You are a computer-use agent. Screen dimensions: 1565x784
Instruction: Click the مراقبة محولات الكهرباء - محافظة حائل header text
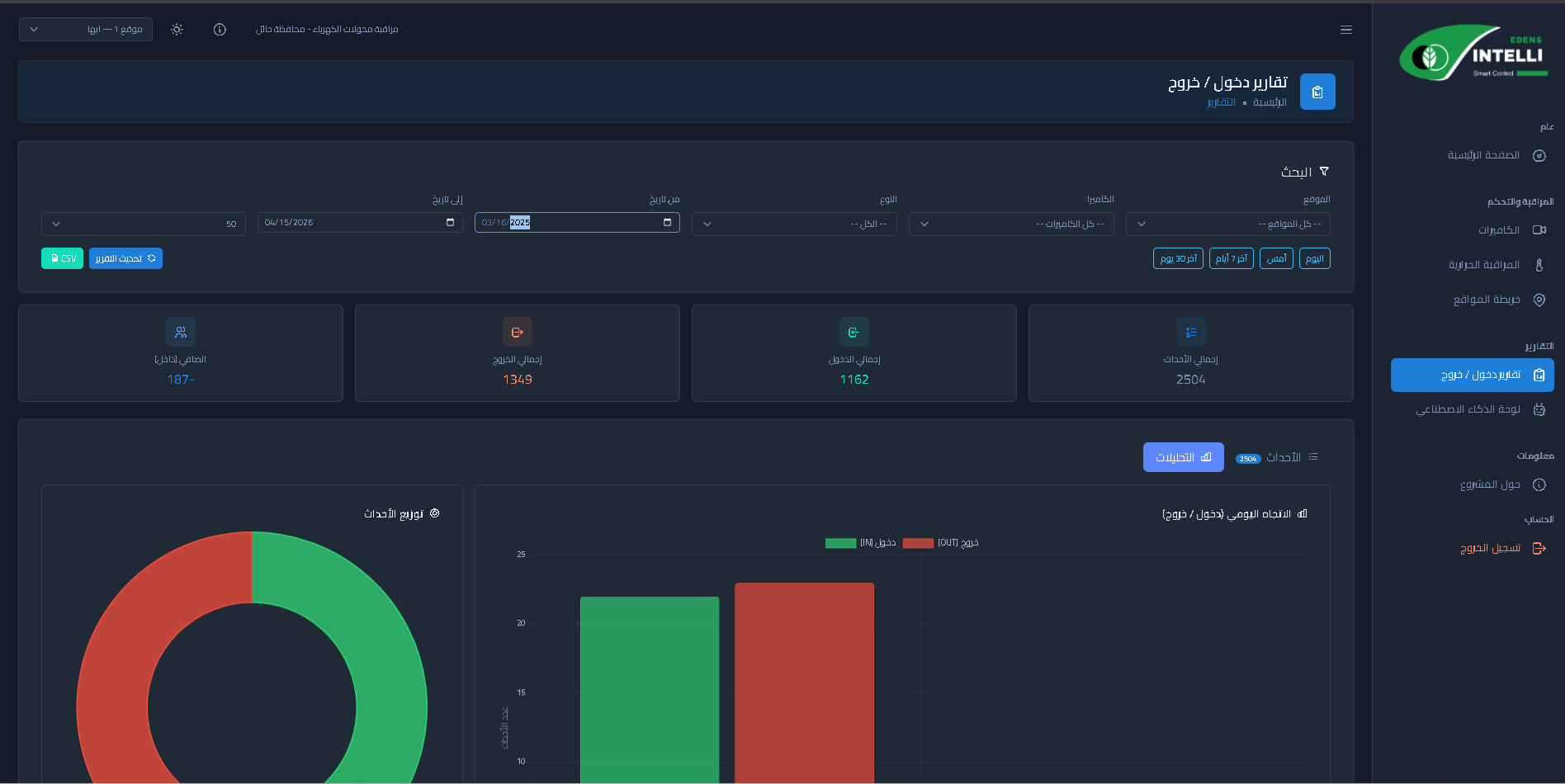point(327,30)
